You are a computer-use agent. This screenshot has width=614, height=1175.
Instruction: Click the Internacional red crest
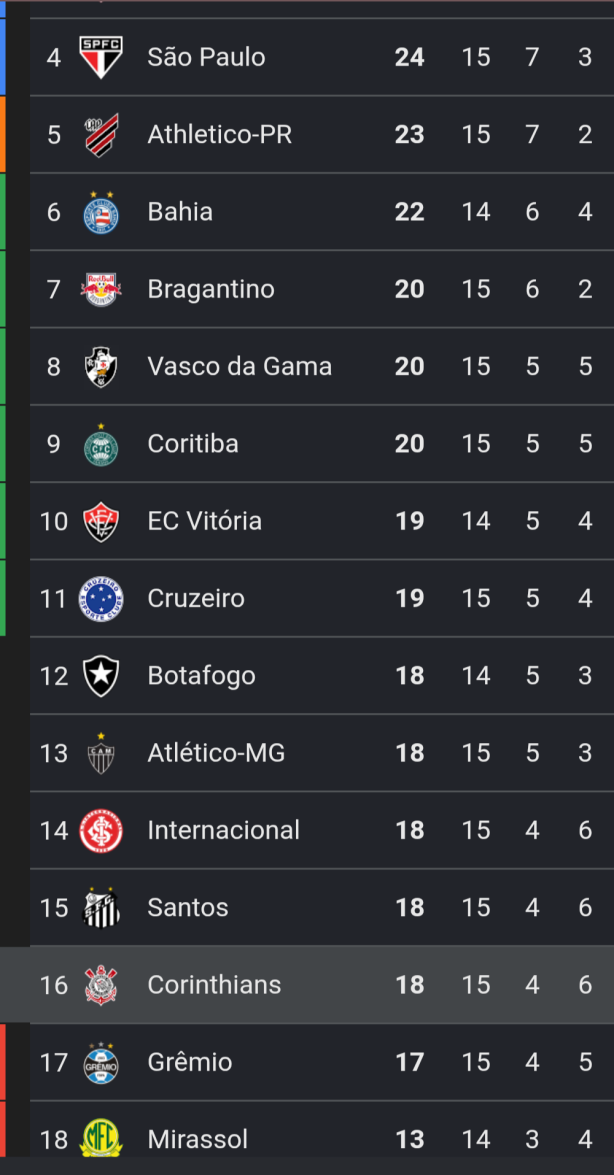pos(101,830)
